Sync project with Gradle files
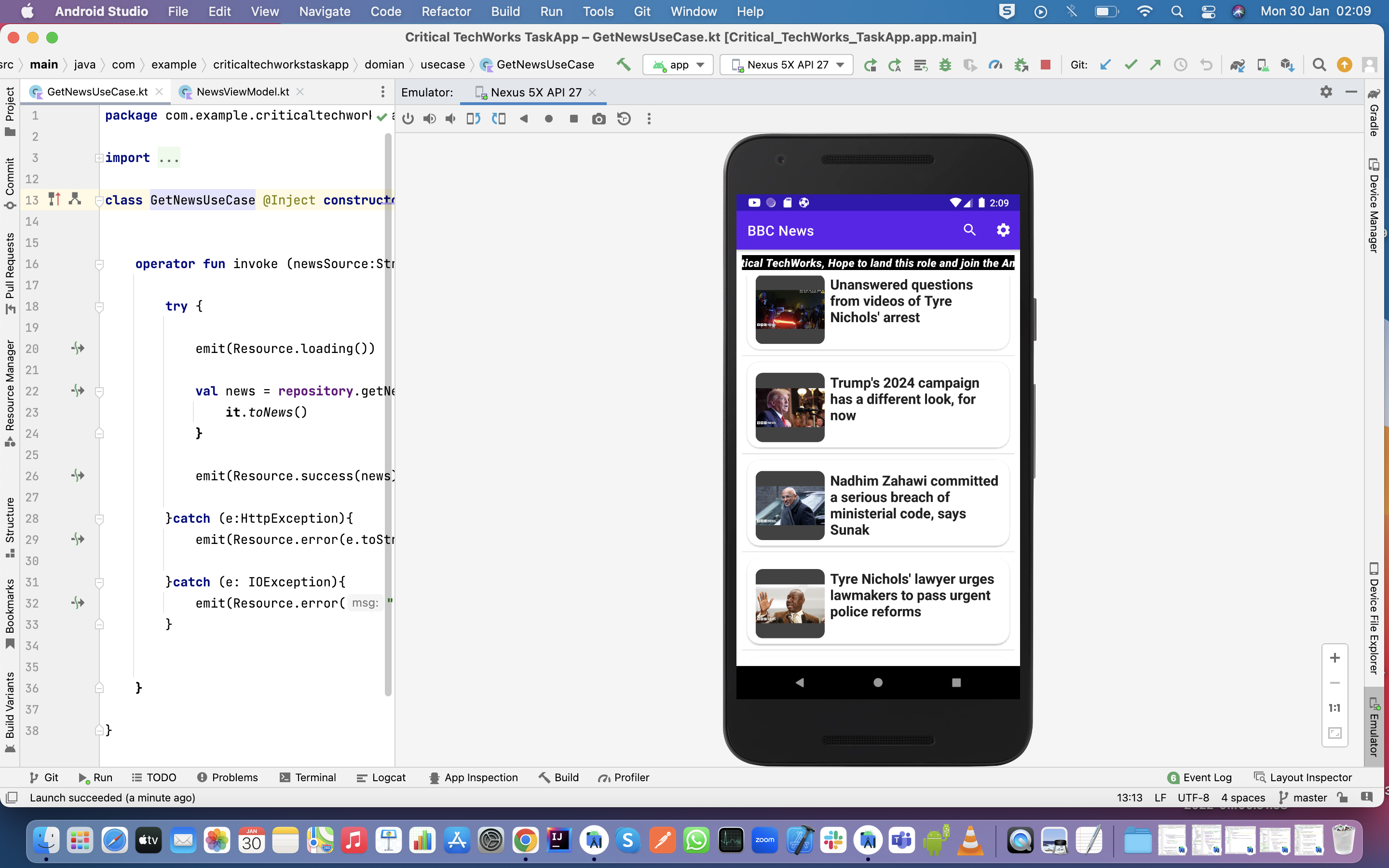Image resolution: width=1389 pixels, height=868 pixels. (x=1239, y=64)
